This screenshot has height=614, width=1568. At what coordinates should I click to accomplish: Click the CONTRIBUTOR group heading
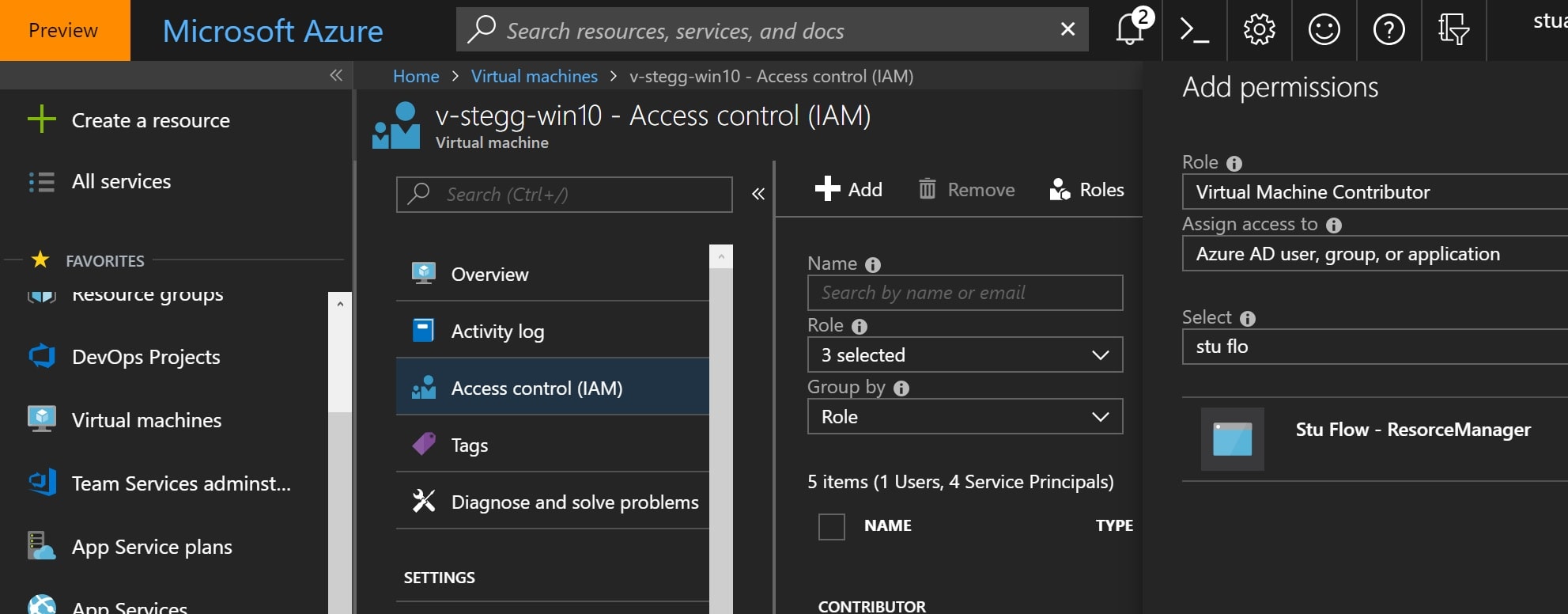coord(871,606)
